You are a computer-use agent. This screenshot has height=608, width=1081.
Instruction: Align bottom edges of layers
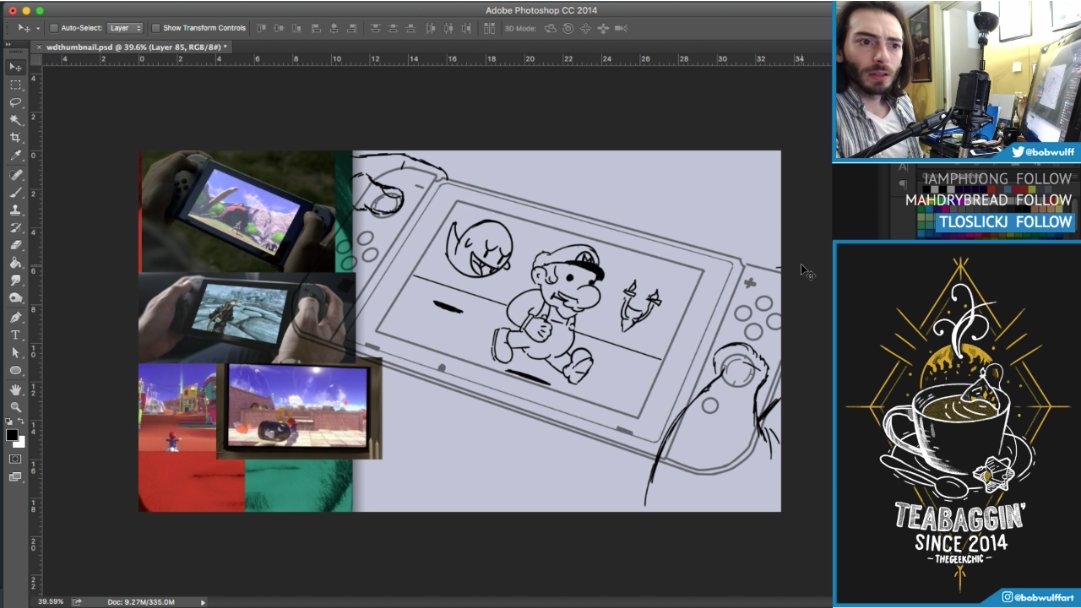click(297, 28)
